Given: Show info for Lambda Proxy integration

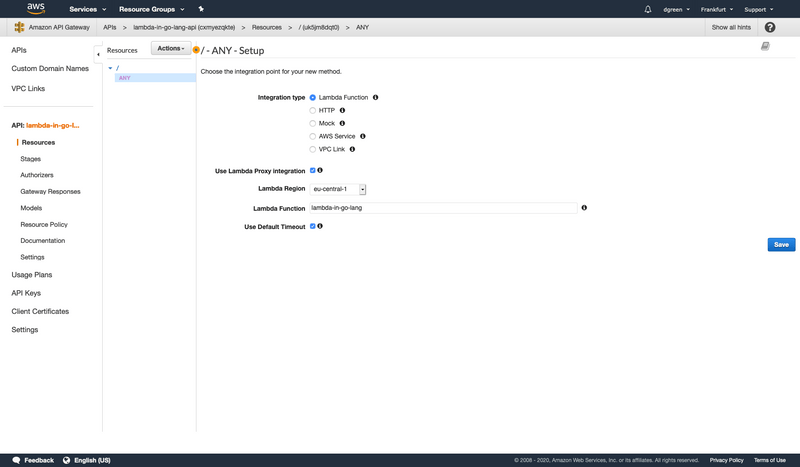Looking at the screenshot, I should pyautogui.click(x=320, y=170).
